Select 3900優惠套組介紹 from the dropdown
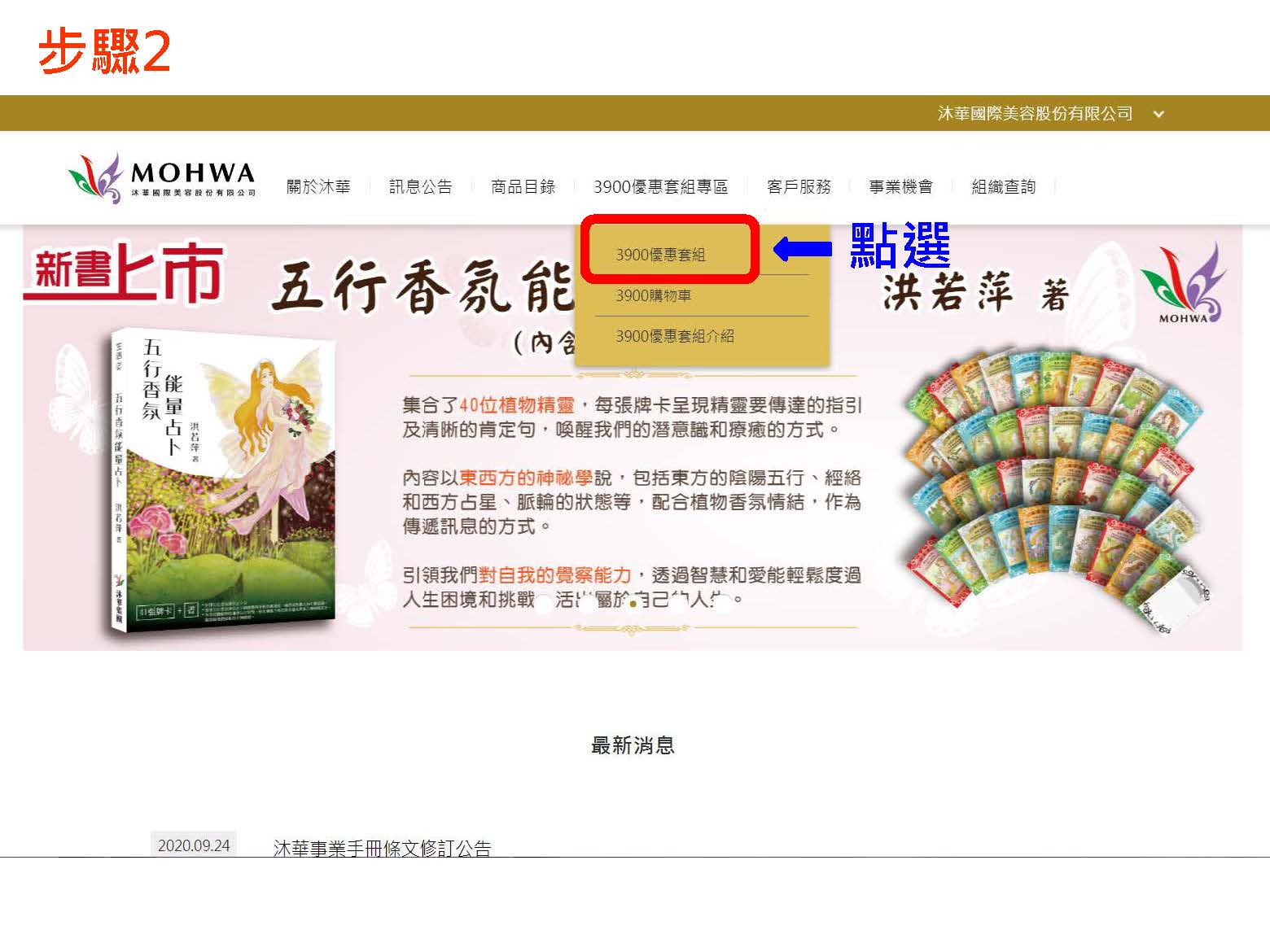The image size is (1270, 952). point(675,336)
